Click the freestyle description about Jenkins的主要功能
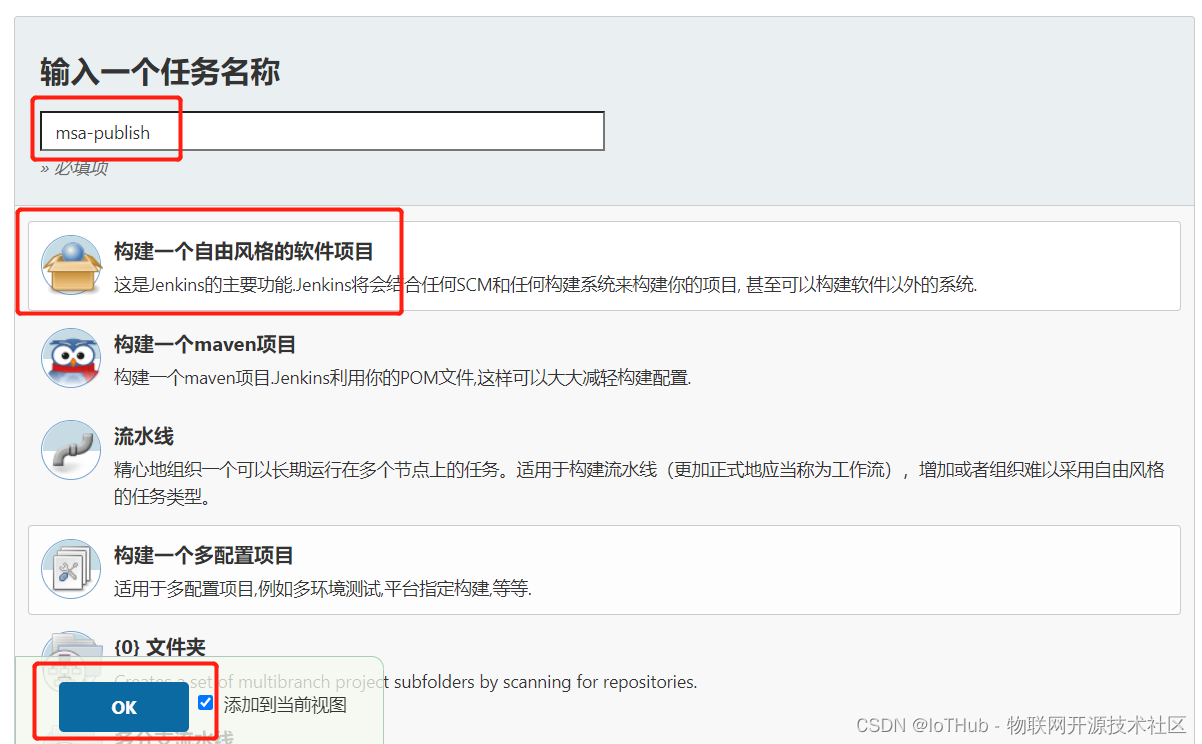1202x744 pixels. click(x=545, y=285)
